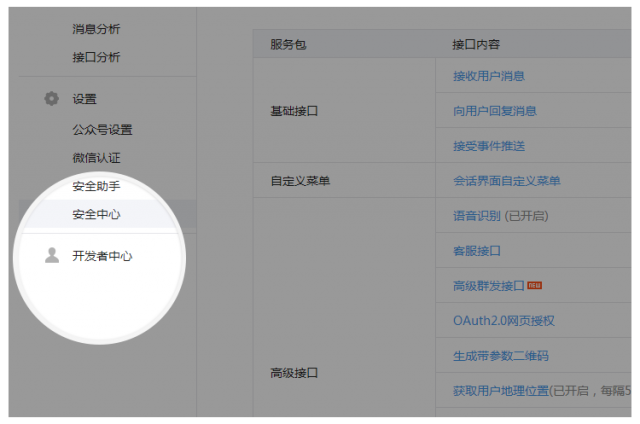Click the 向用户回复消息 link
Viewport: 640px width, 424px height.
point(494,111)
